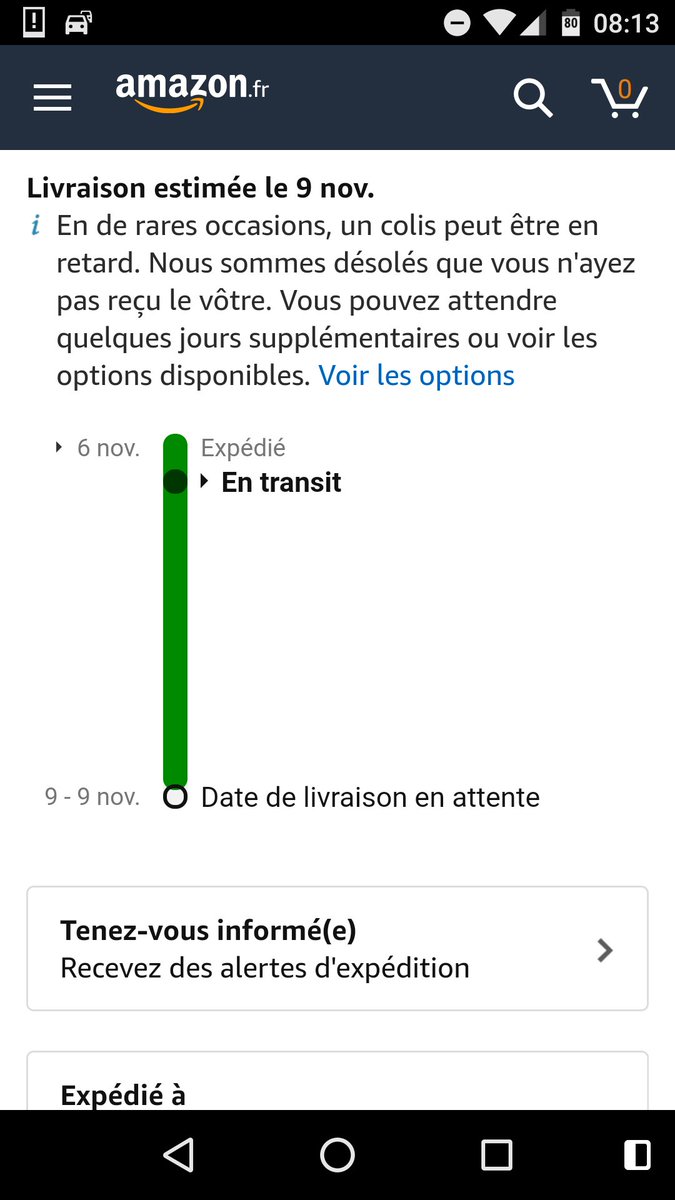Tap the Date de livraison en attente circle
The image size is (675, 1200).
(x=175, y=797)
